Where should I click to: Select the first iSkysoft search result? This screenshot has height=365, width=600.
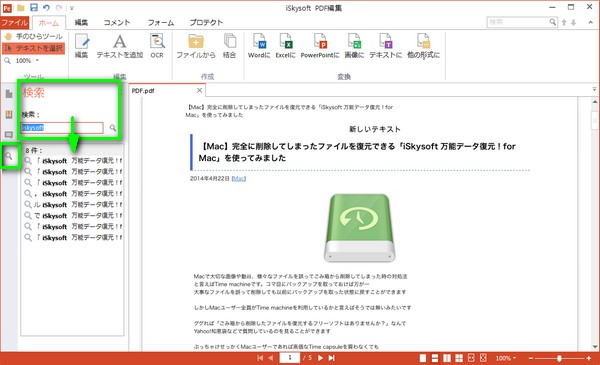73,161
